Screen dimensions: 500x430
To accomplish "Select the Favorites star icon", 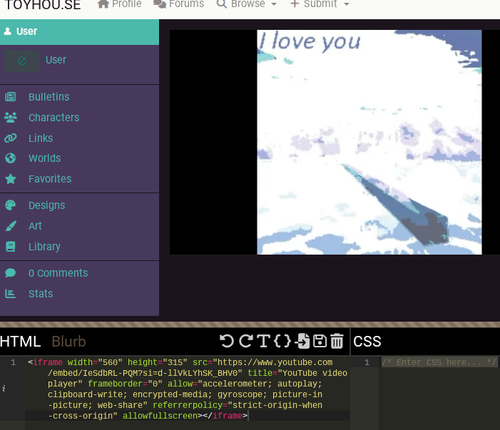I will pyautogui.click(x=10, y=179).
